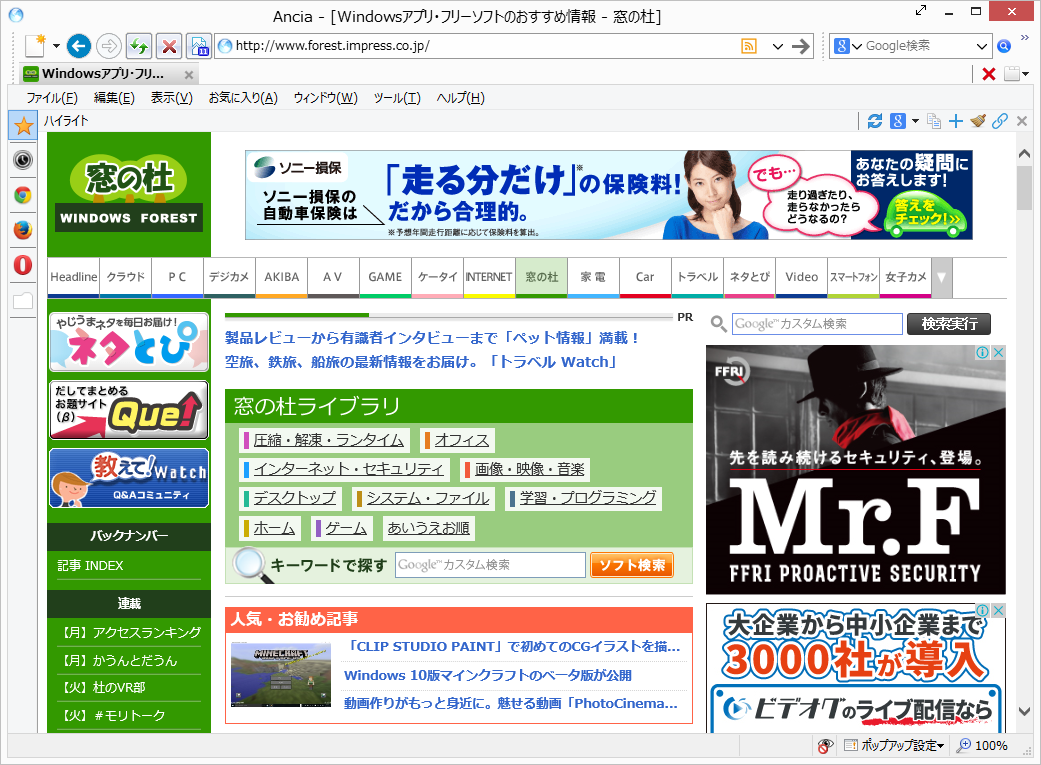
Task: Open Chrome from the sidebar icon
Action: point(22,196)
